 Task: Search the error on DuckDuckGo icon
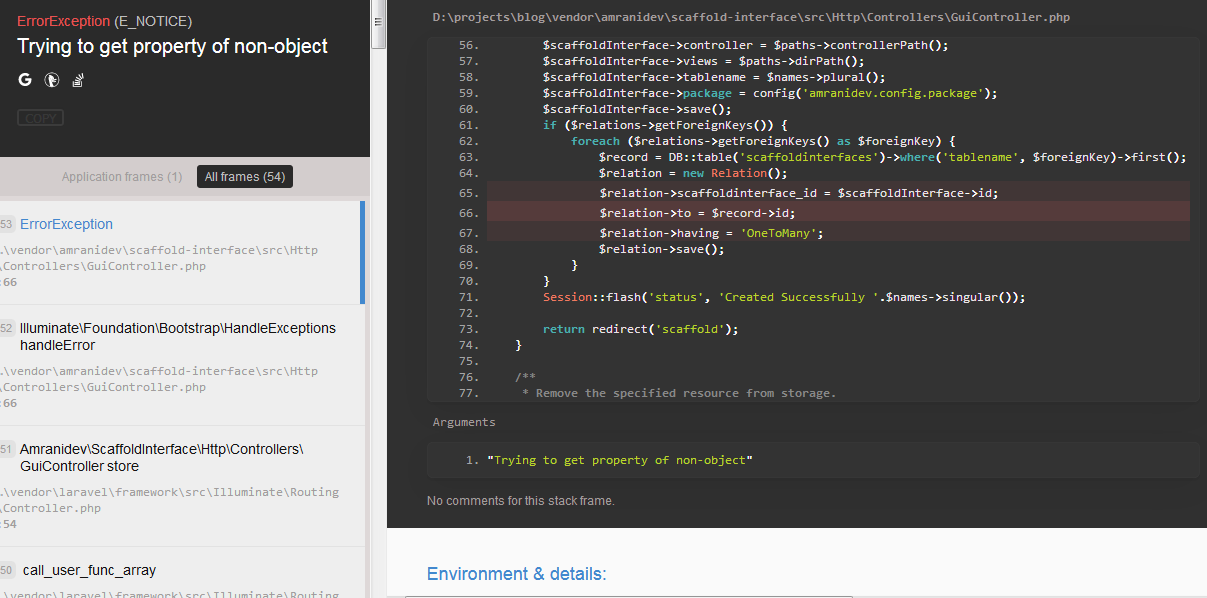tap(52, 80)
